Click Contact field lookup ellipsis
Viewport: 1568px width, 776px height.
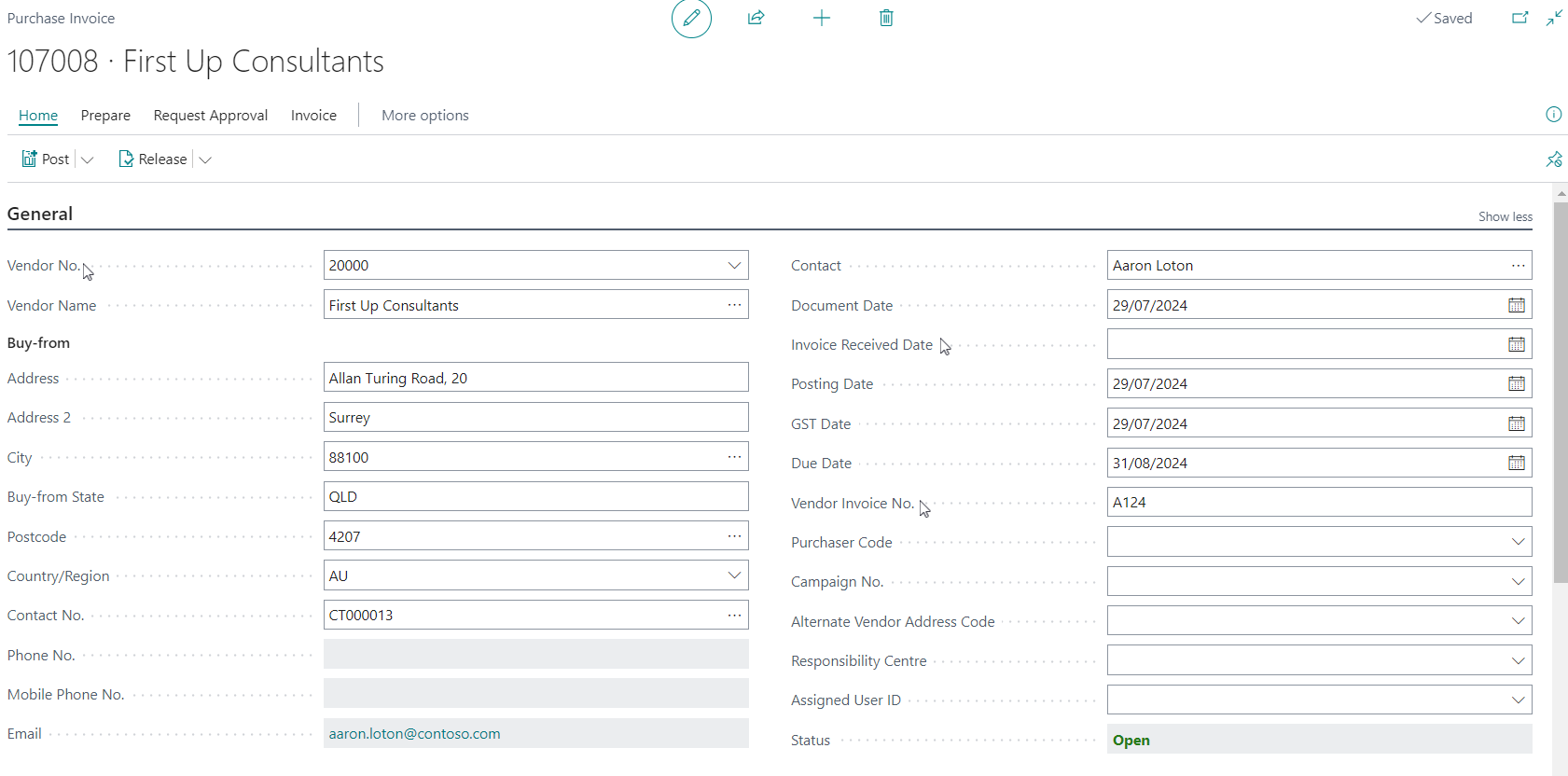[x=1518, y=266]
